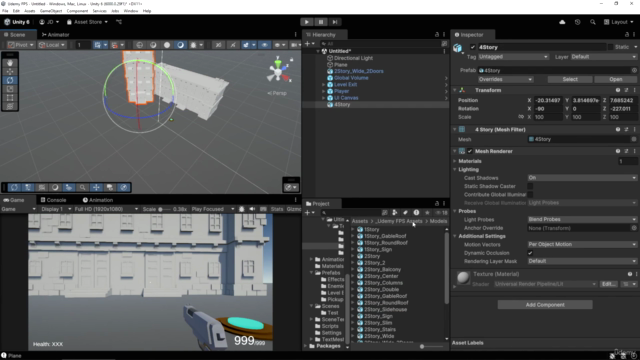Toggle Dynamic Occlusion checkbox
The height and width of the screenshot is (360, 640).
[x=530, y=253]
